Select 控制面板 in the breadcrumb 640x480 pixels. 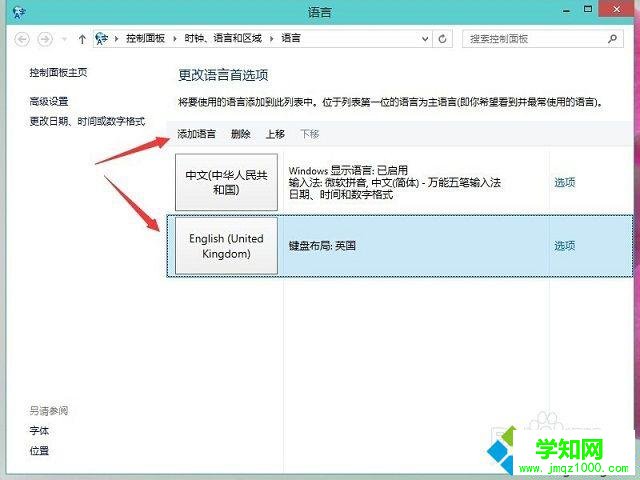pos(145,38)
